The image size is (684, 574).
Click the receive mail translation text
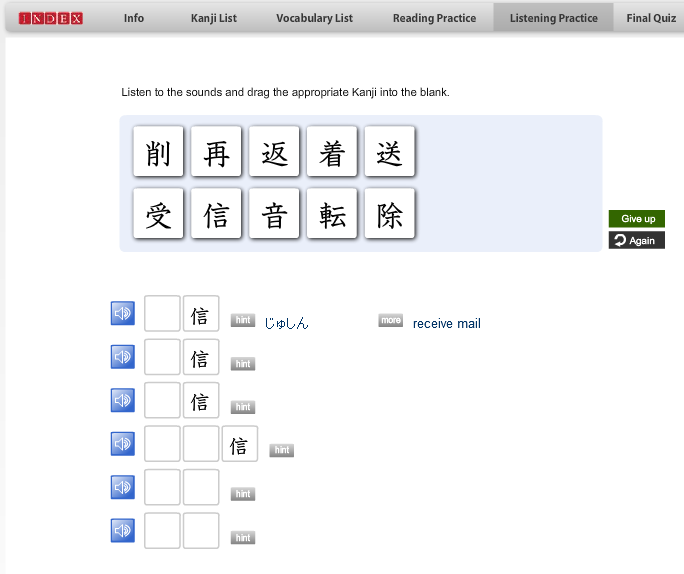pos(447,324)
